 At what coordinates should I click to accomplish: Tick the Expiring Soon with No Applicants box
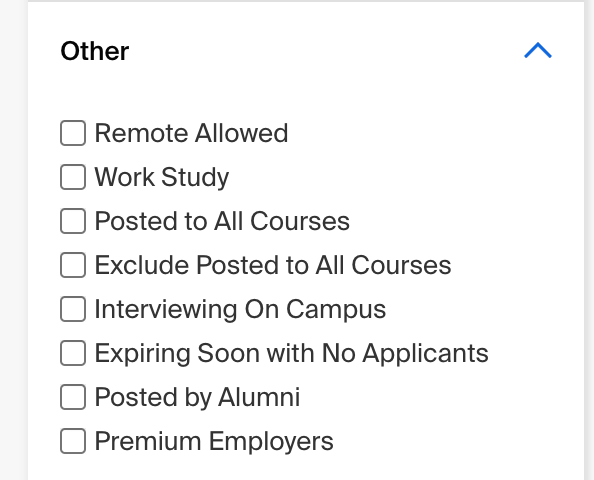73,353
